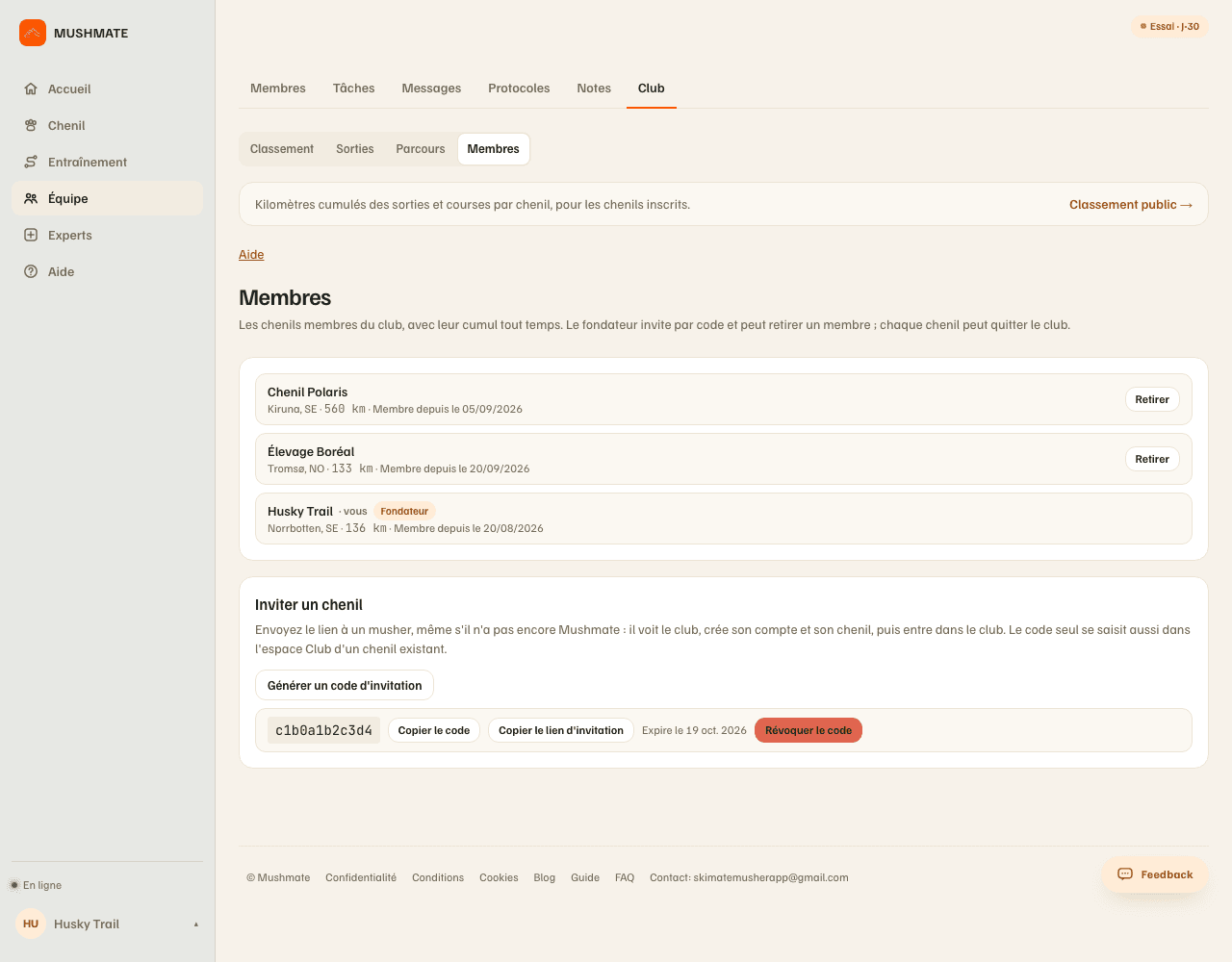Click Révoquer le code button
The height and width of the screenshot is (962, 1232).
point(808,730)
